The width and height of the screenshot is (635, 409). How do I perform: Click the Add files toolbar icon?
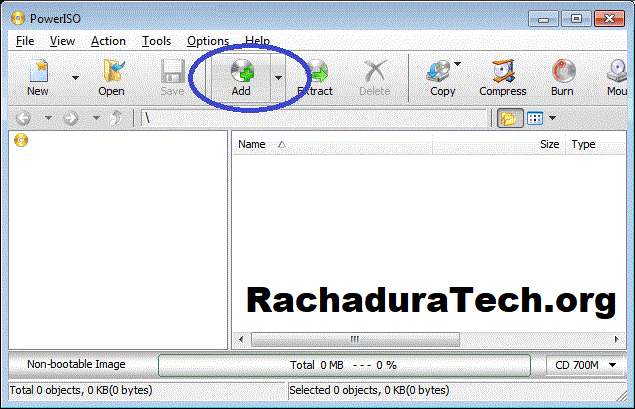click(x=242, y=71)
